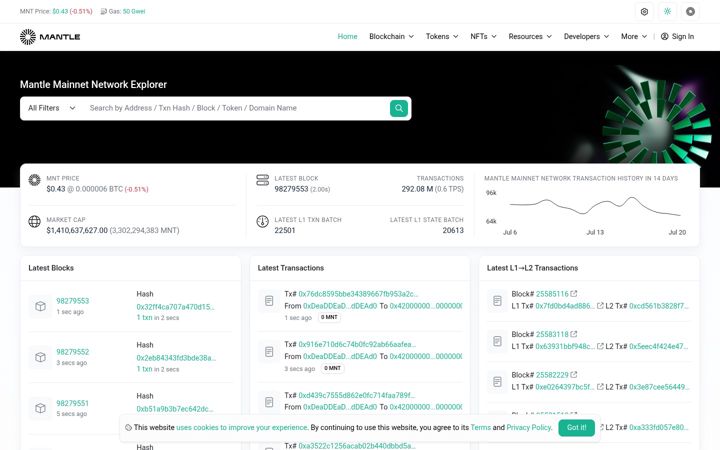
Task: Open L1 Tx 0x63931bbf948c link
Action: [565, 346]
